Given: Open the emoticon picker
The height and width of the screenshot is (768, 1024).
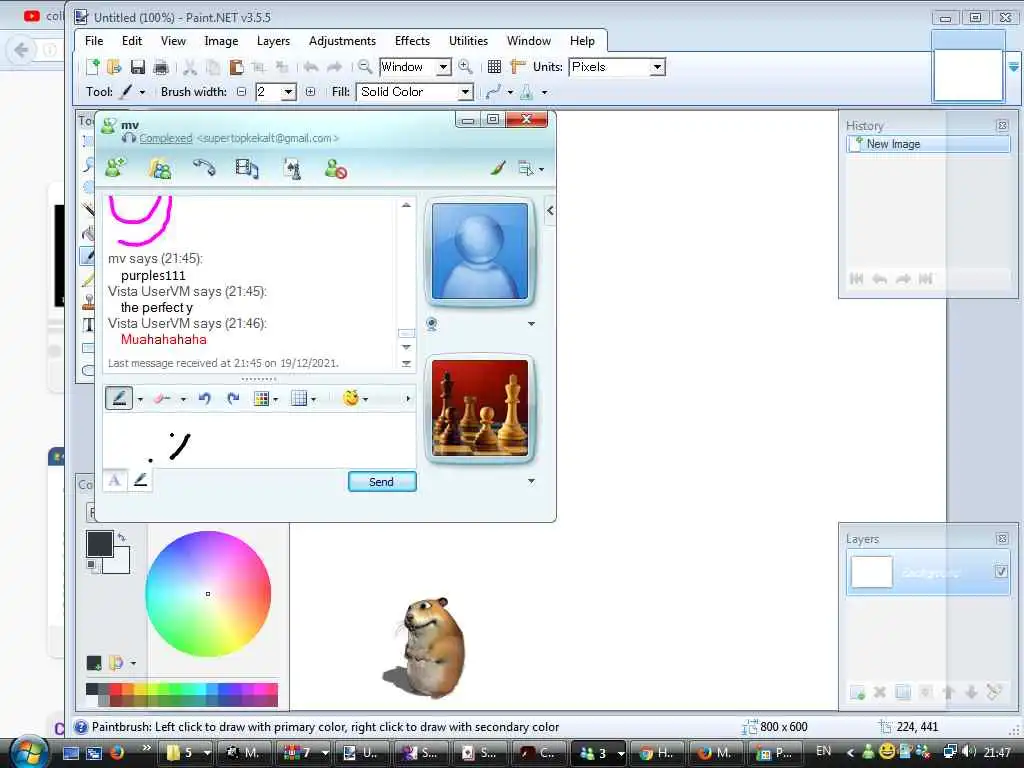Looking at the screenshot, I should 355,398.
